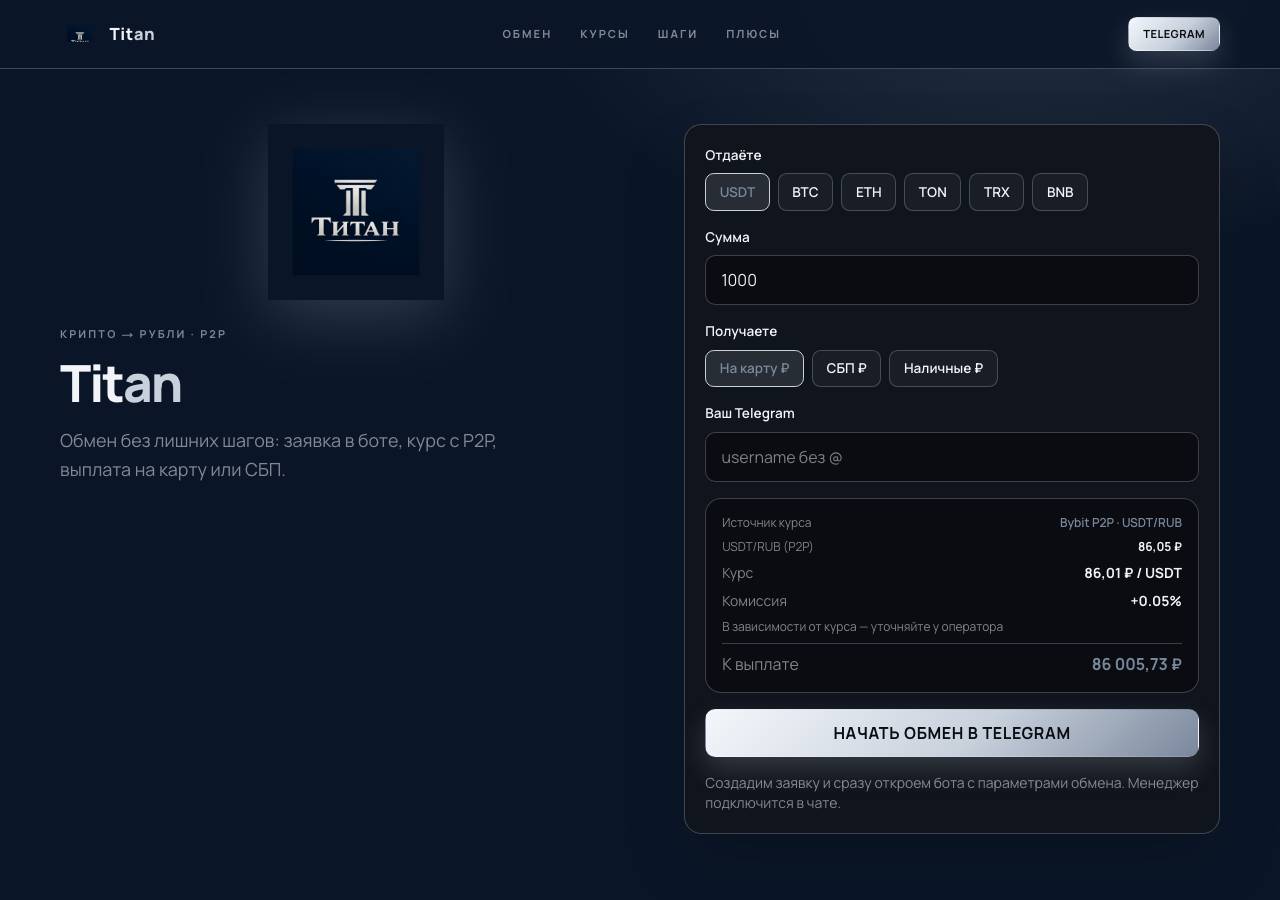Screen dimensions: 1280x900
Task: Jump to the ПЛЮСЫ navigation section
Action: point(753,34)
